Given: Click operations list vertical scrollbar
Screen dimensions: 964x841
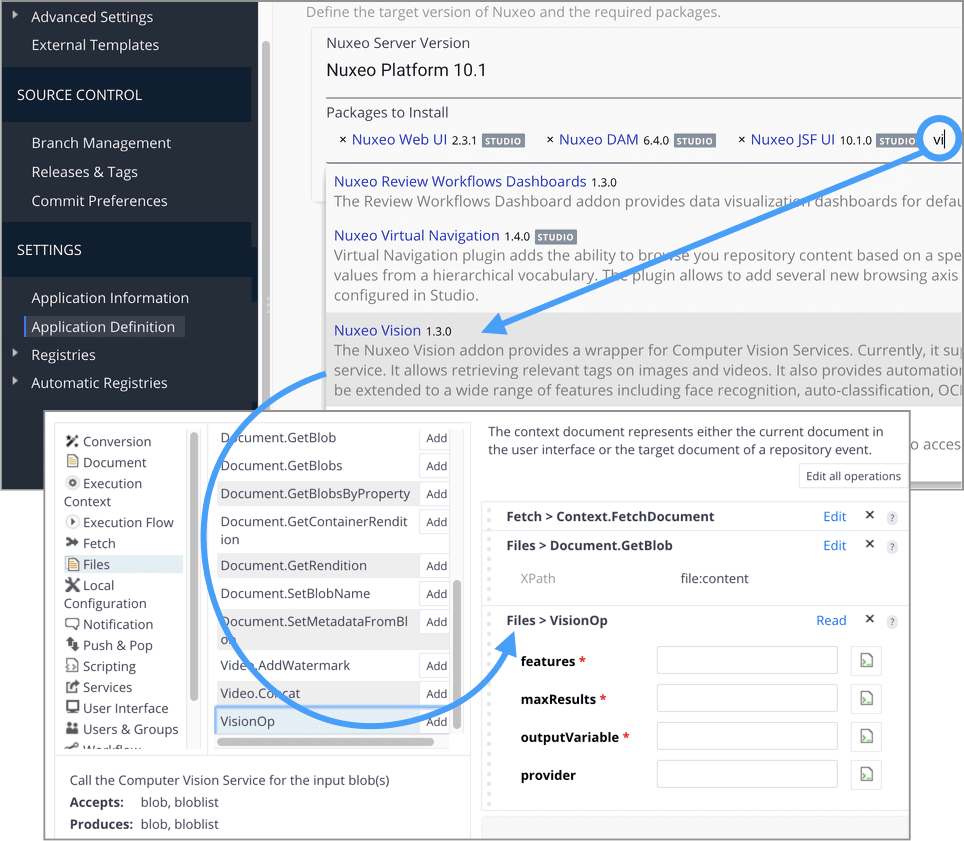Looking at the screenshot, I should [x=457, y=654].
